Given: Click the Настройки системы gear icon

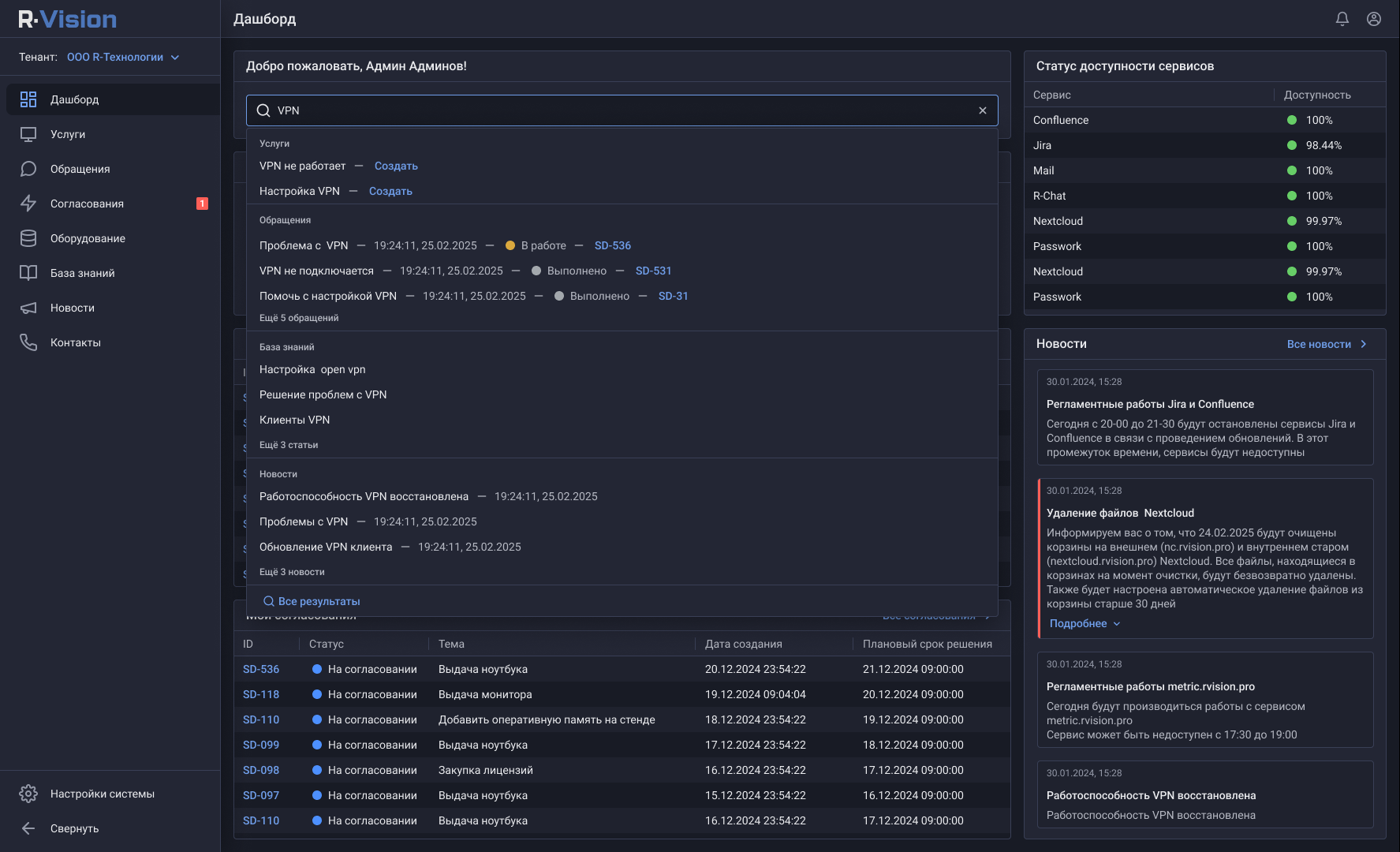Looking at the screenshot, I should 28,794.
